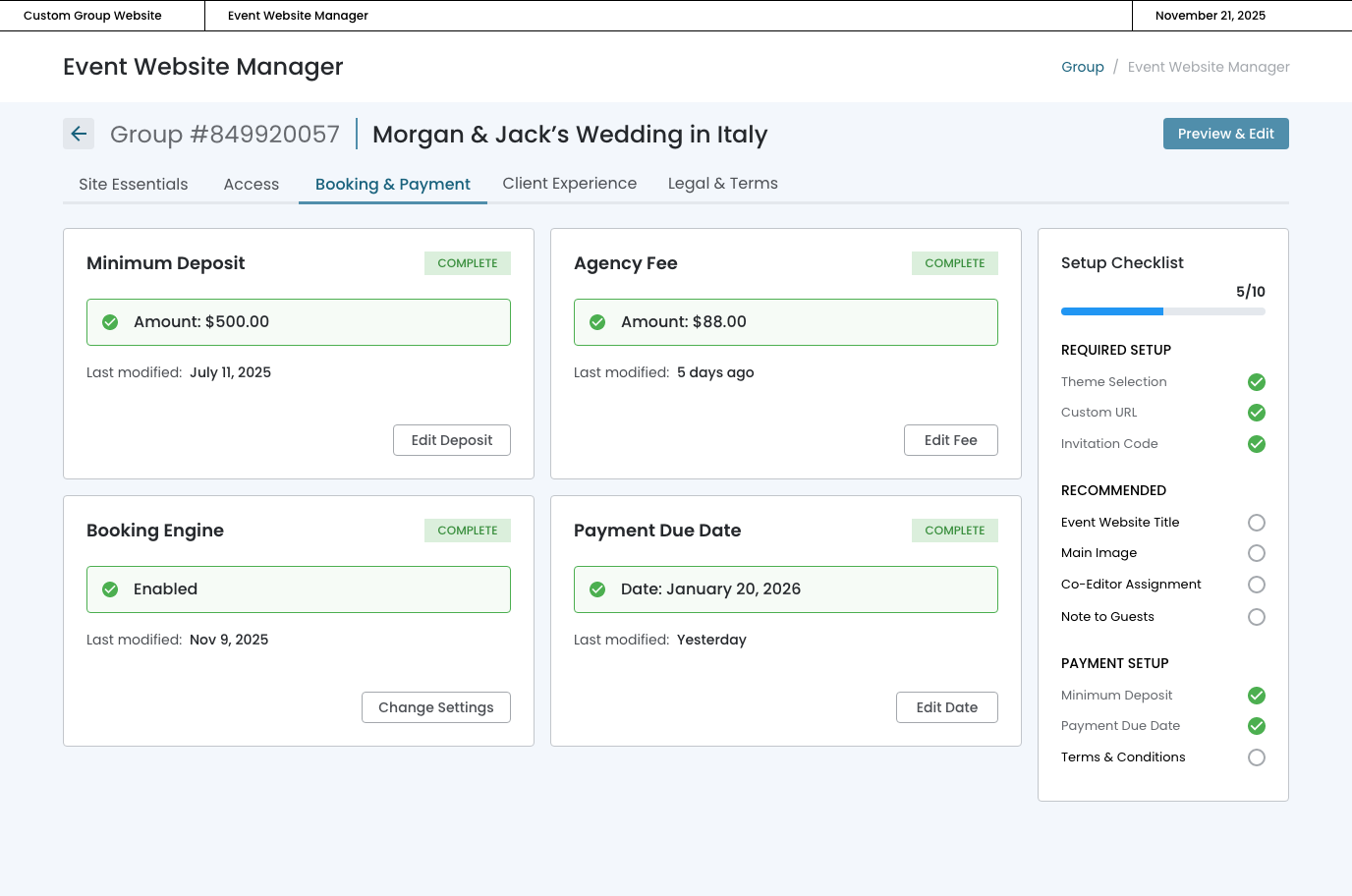Click Invitation Code green checkmark in checklist

(x=1256, y=444)
